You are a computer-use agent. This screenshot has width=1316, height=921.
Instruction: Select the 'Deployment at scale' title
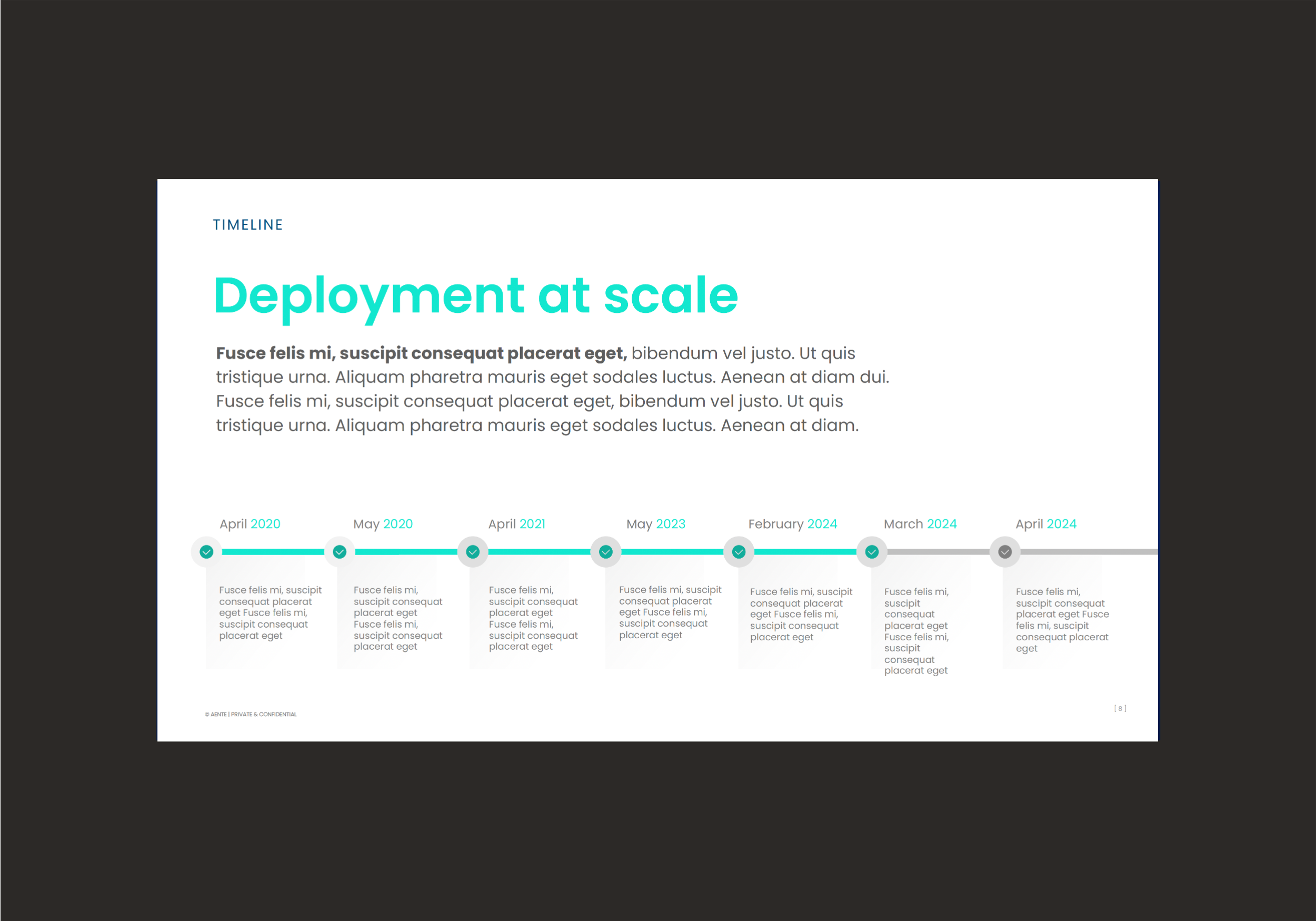coord(475,295)
